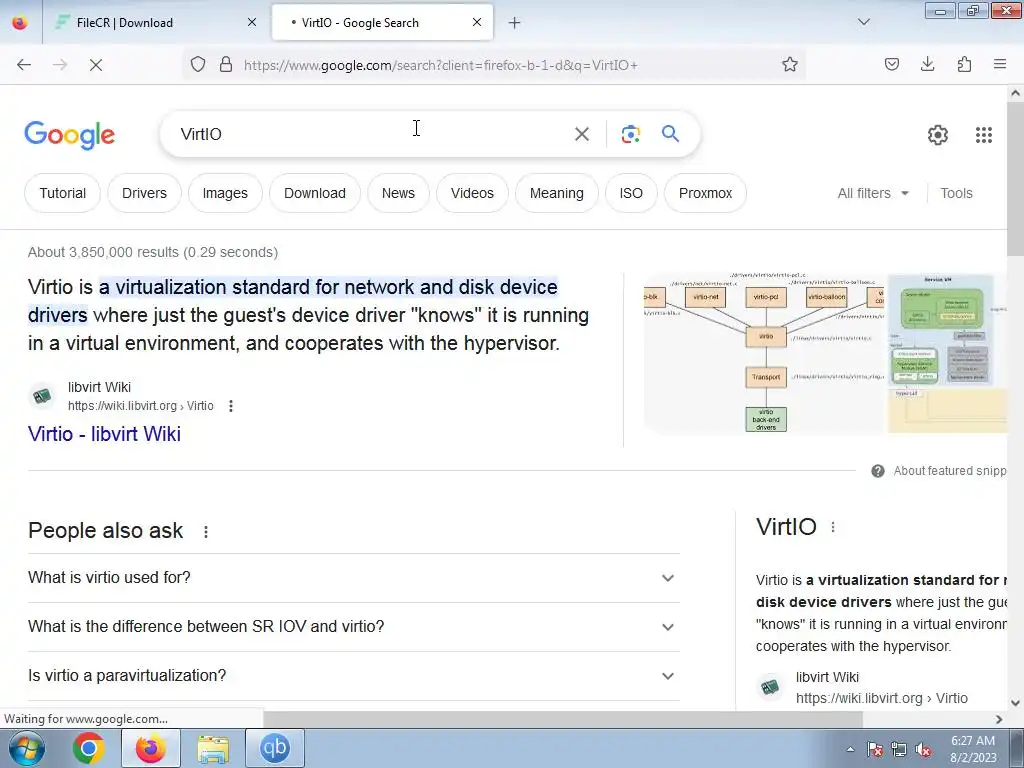Screen dimensions: 1024x768
Task: Select the Tutorial filter chip
Action: pos(62,193)
